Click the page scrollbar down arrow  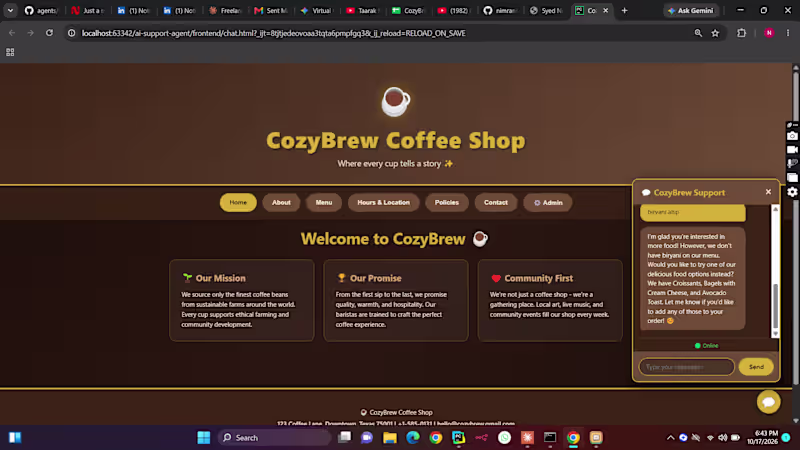point(795,421)
